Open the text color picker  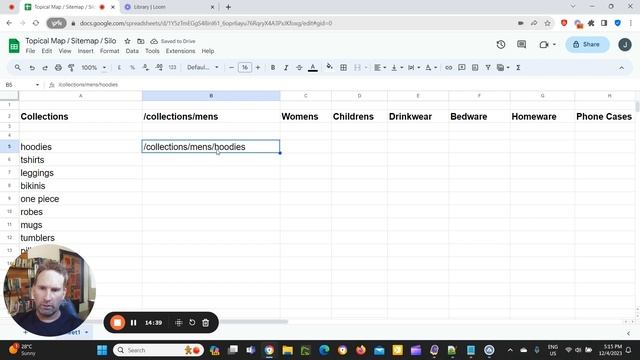coord(313,67)
